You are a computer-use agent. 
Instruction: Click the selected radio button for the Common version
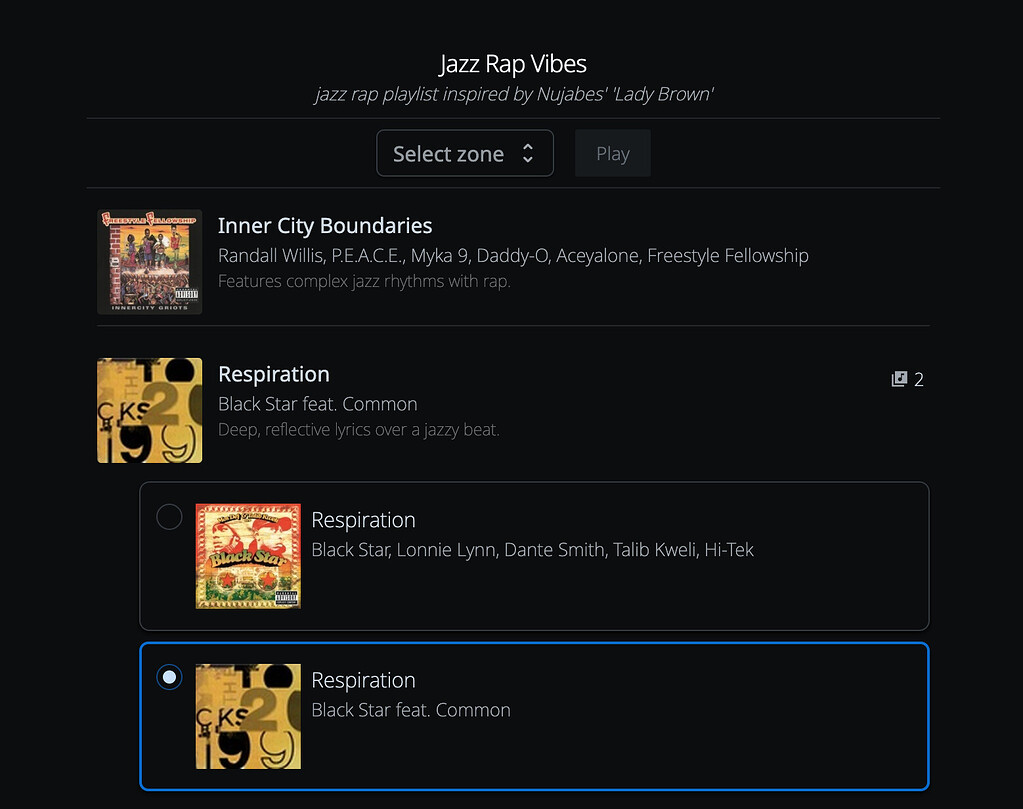click(x=169, y=677)
